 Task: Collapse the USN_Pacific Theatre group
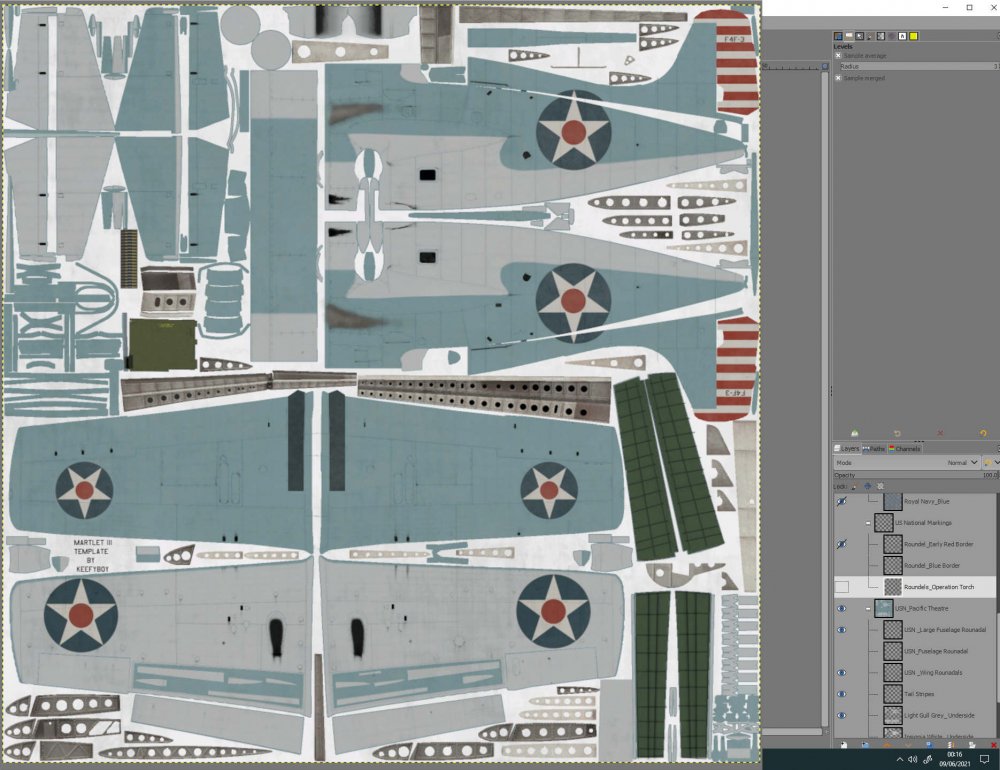coord(868,608)
